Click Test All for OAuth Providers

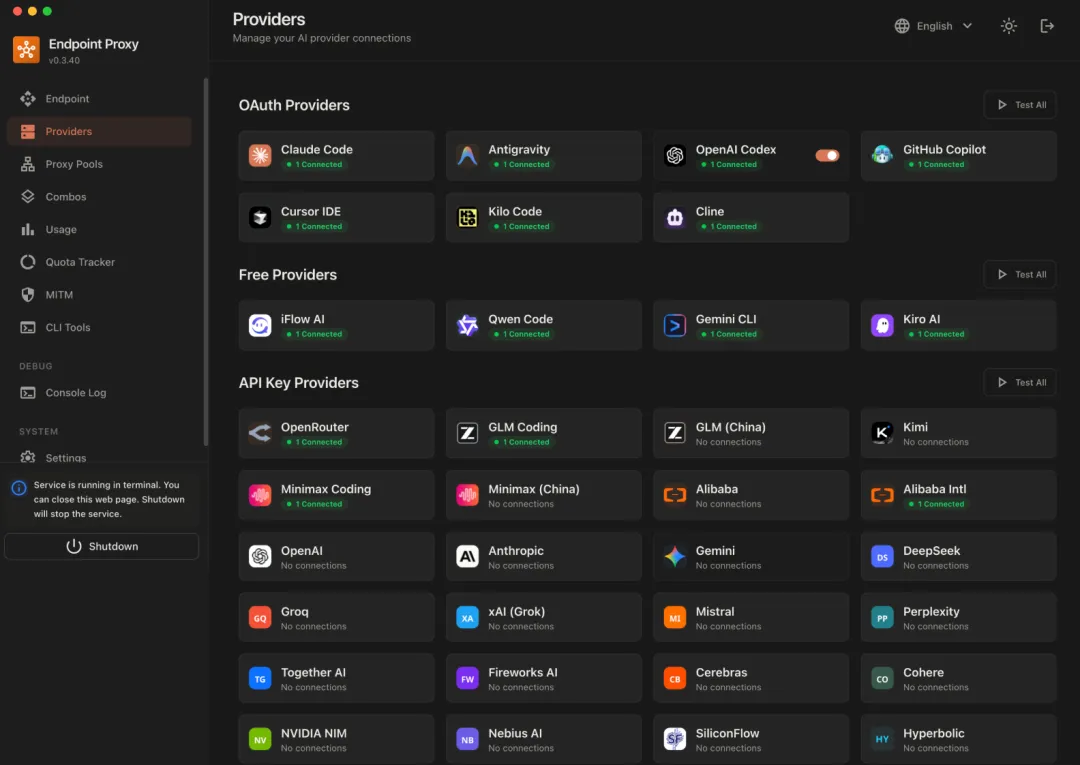pyautogui.click(x=1020, y=105)
